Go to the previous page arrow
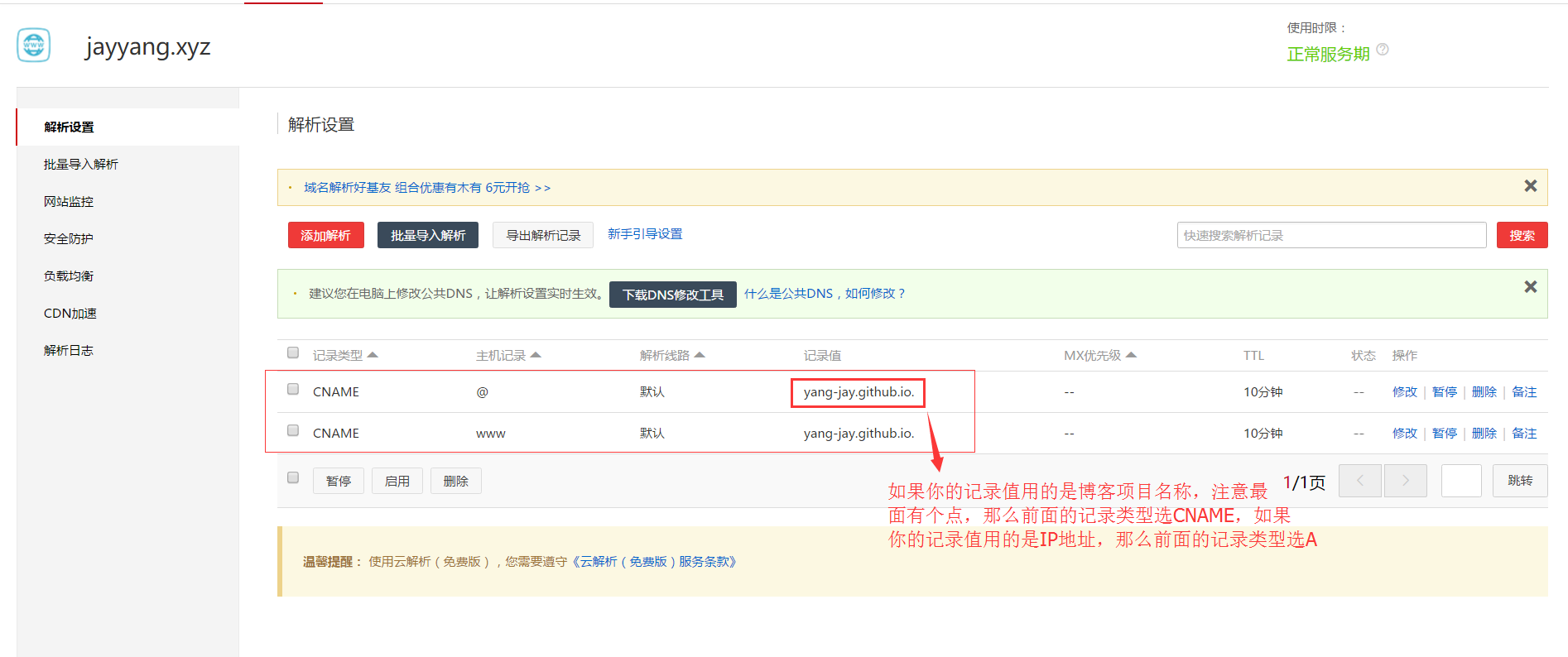The height and width of the screenshot is (657, 1568). [x=1360, y=481]
